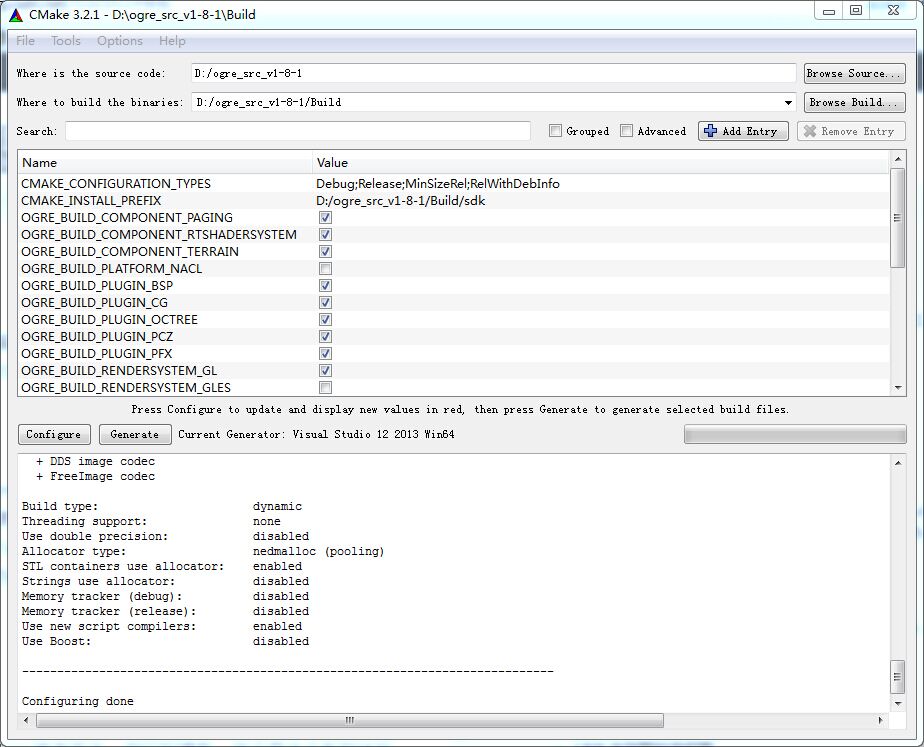Image resolution: width=924 pixels, height=747 pixels.
Task: Open the Tools menu
Action: (x=66, y=41)
